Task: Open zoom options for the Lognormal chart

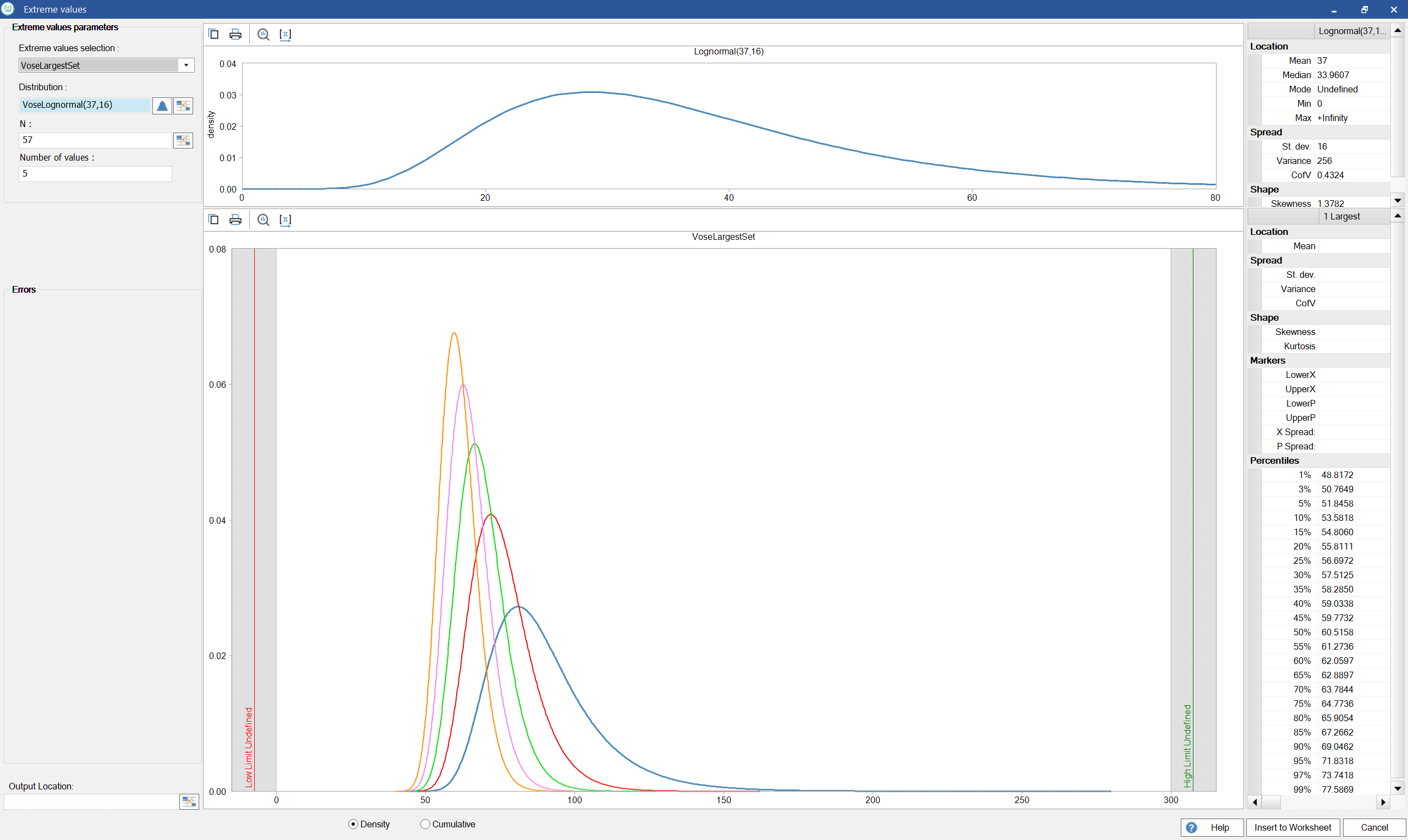Action: (263, 34)
